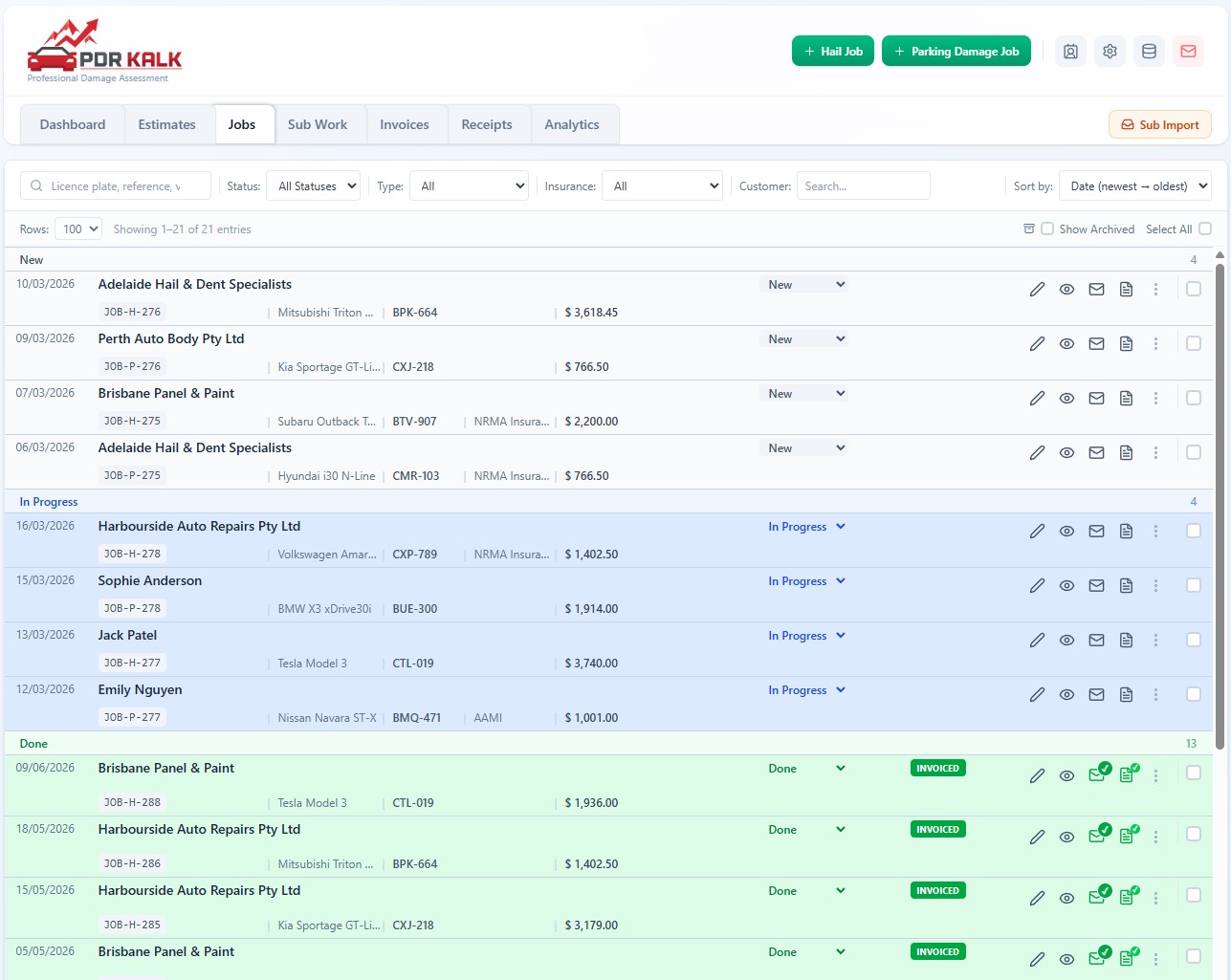Click the jobs list vertical scrollbar

pyautogui.click(x=1220, y=507)
